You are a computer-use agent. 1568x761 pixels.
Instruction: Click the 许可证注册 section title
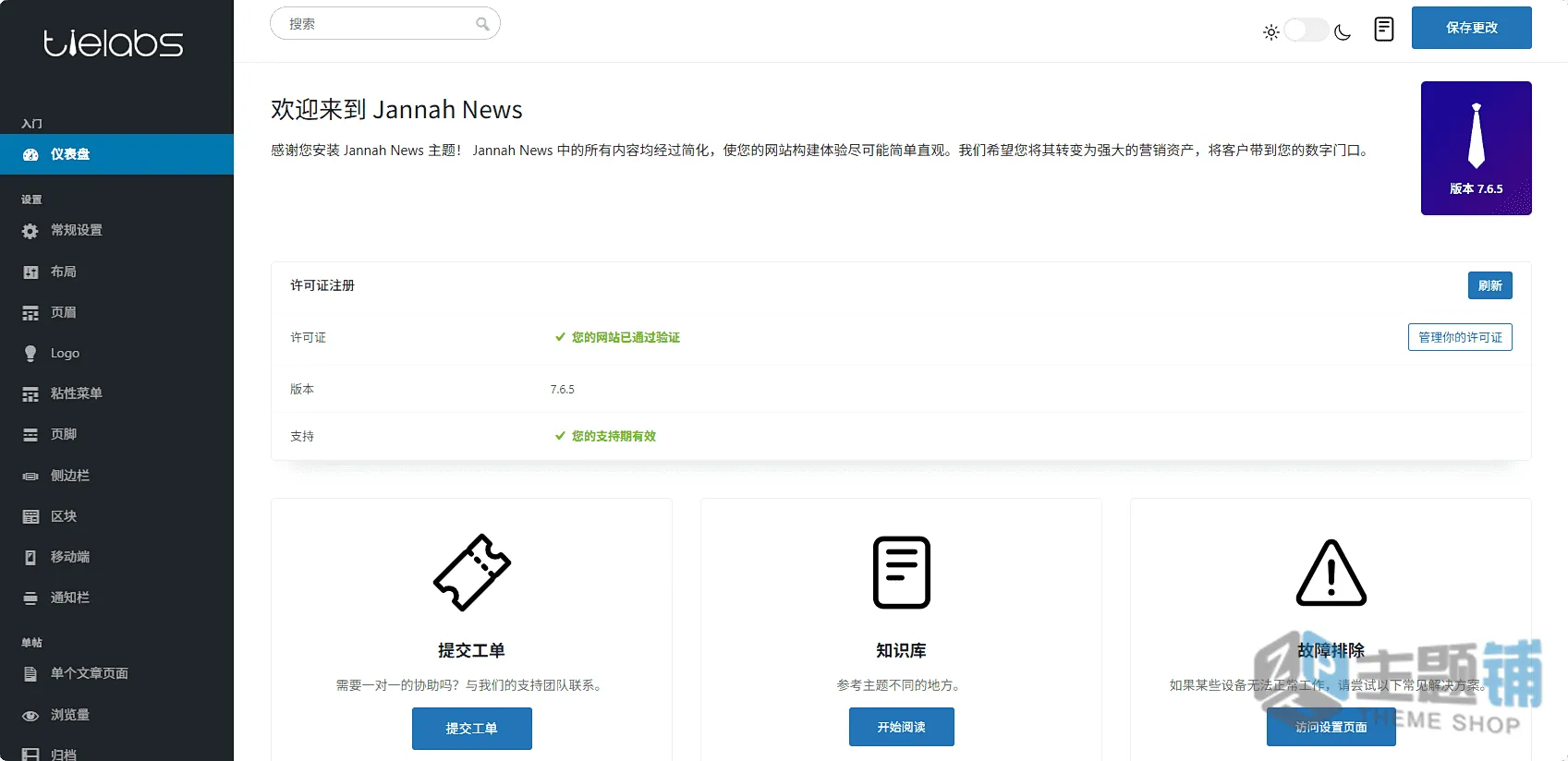(x=322, y=285)
